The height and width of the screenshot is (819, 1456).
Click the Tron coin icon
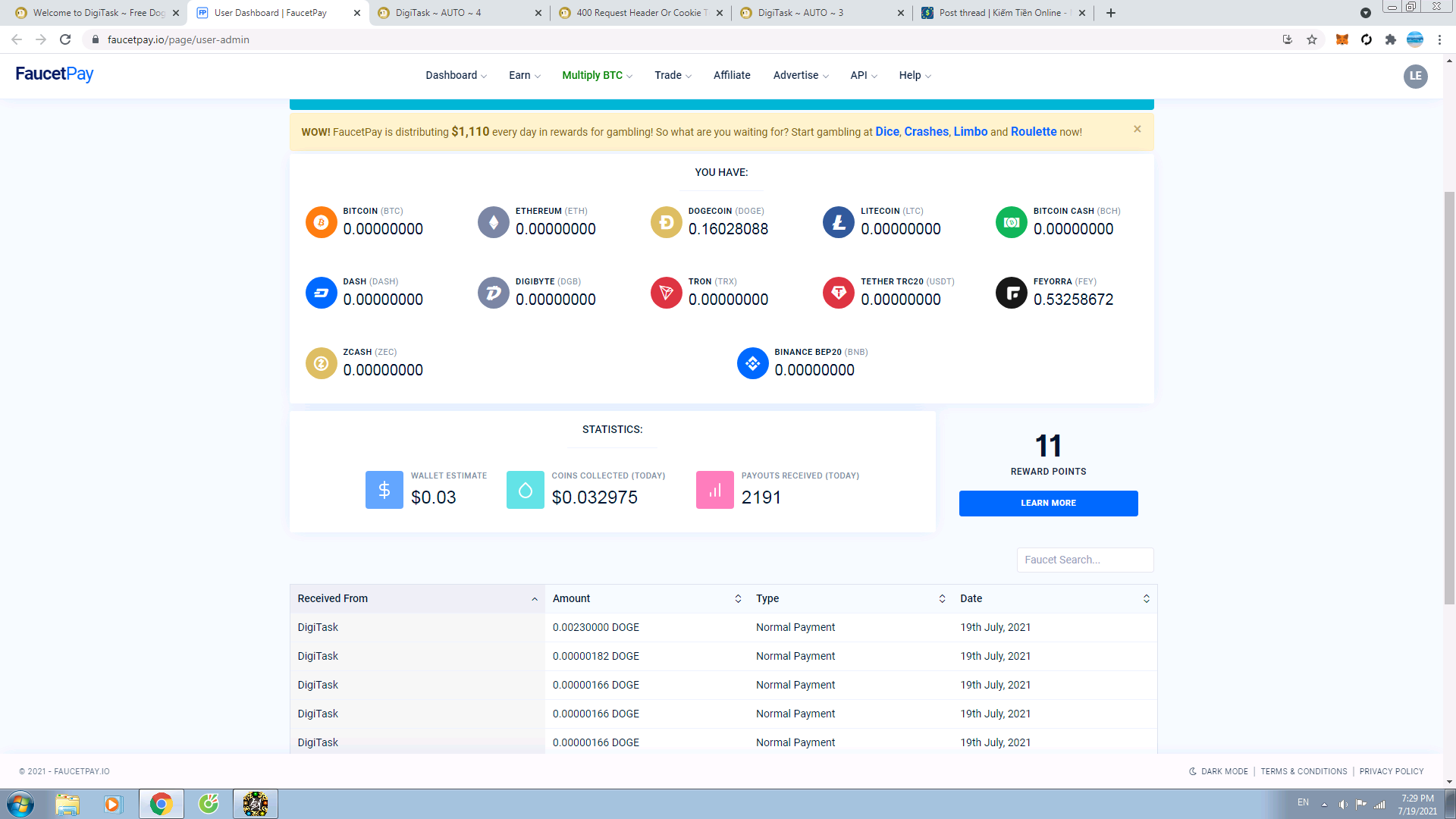tap(667, 293)
